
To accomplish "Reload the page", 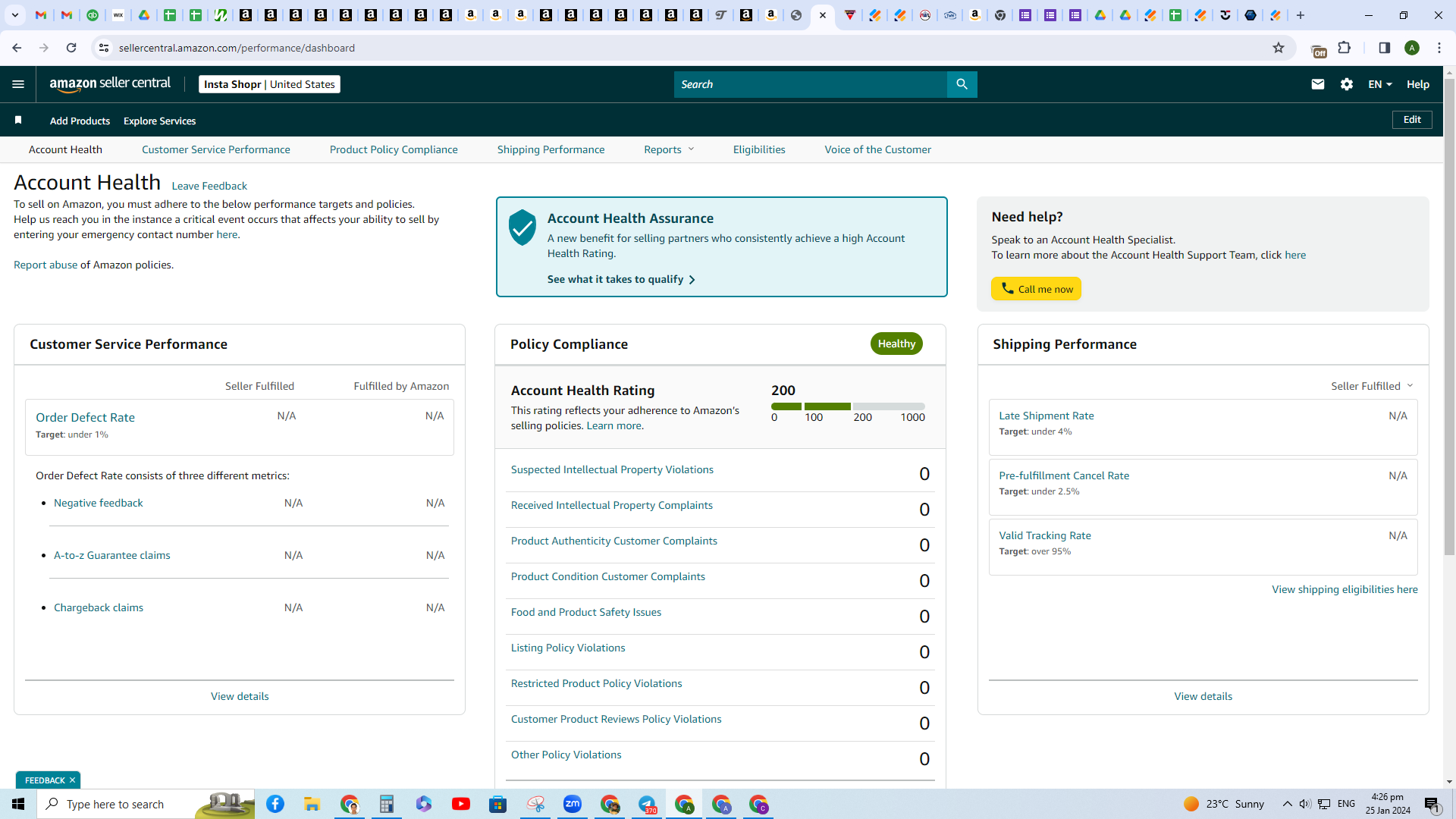I will (71, 48).
